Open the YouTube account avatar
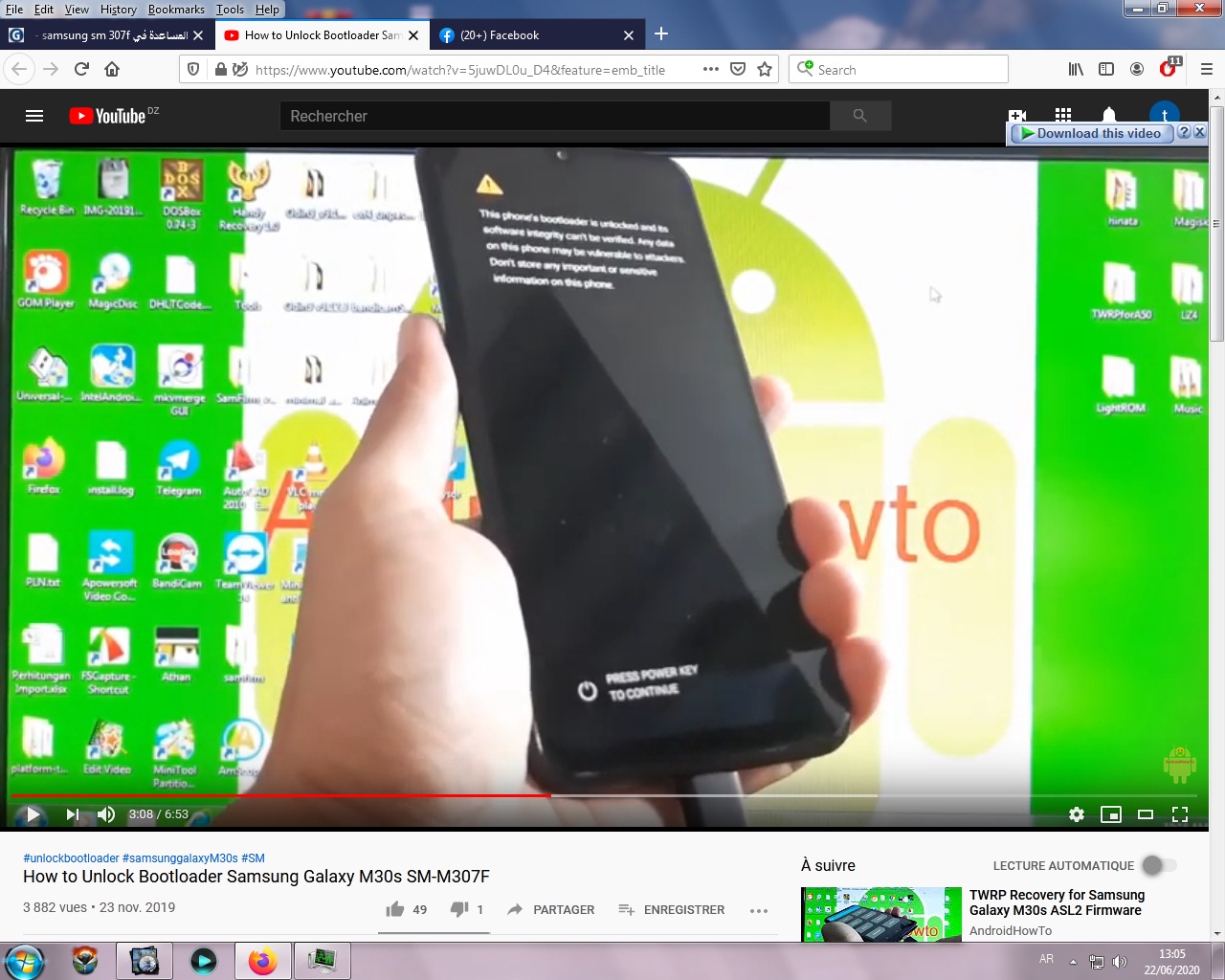Image resolution: width=1225 pixels, height=980 pixels. point(1165,113)
